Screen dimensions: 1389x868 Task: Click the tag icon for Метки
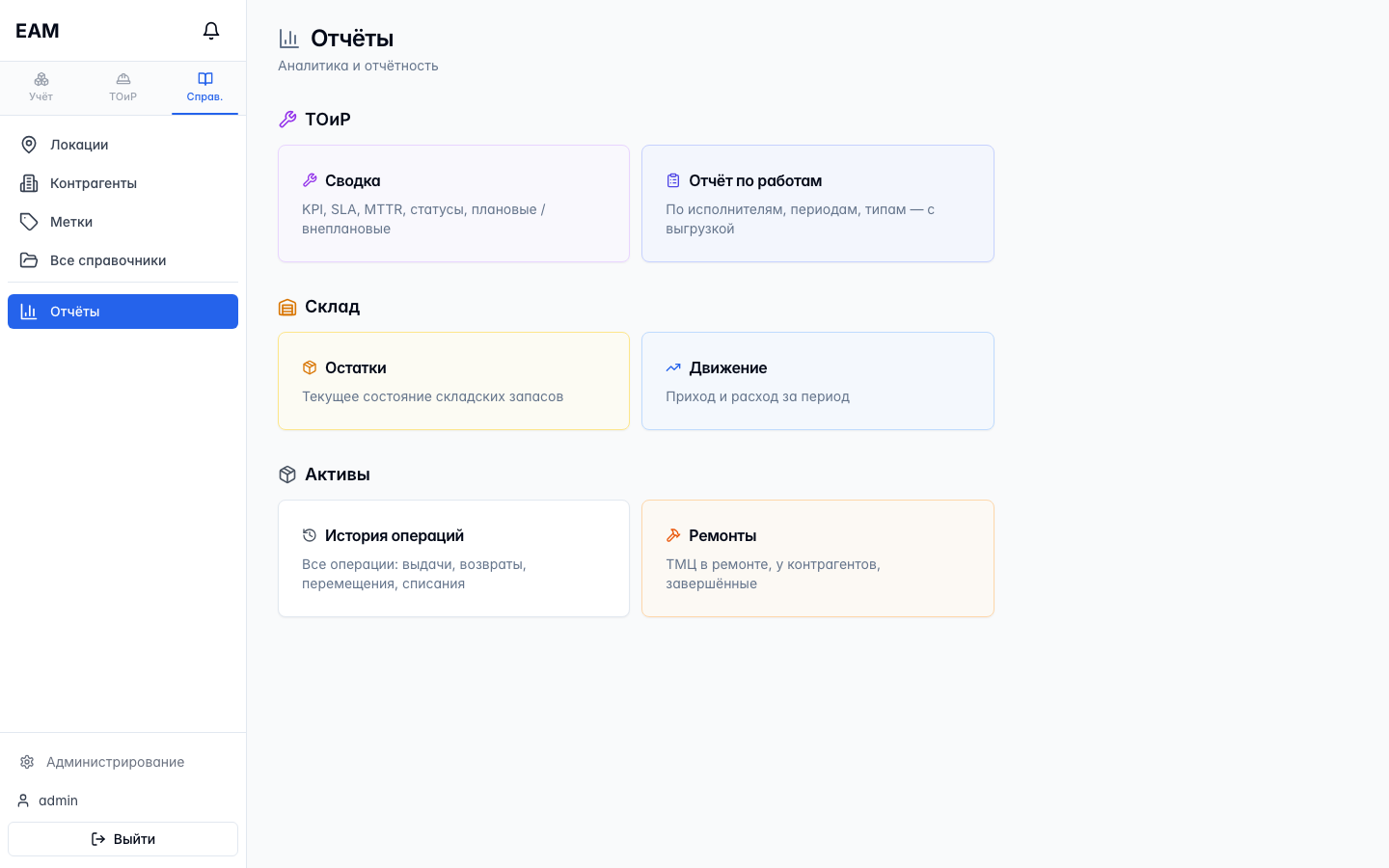click(29, 222)
